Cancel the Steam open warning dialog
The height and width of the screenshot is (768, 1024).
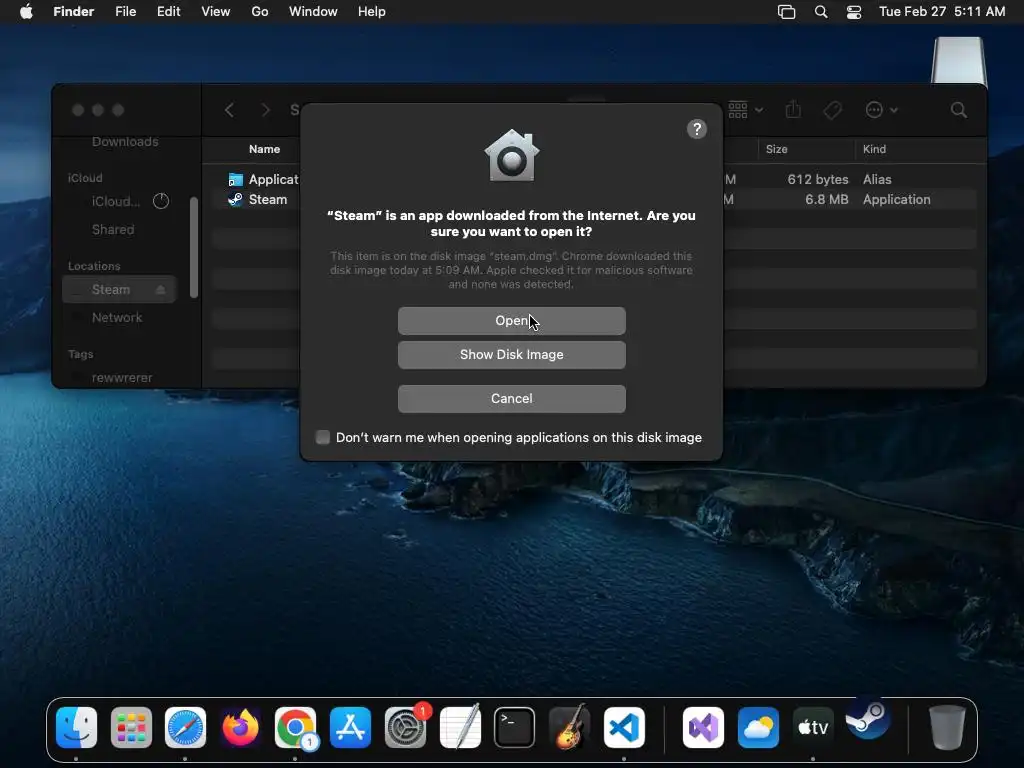[x=511, y=398]
